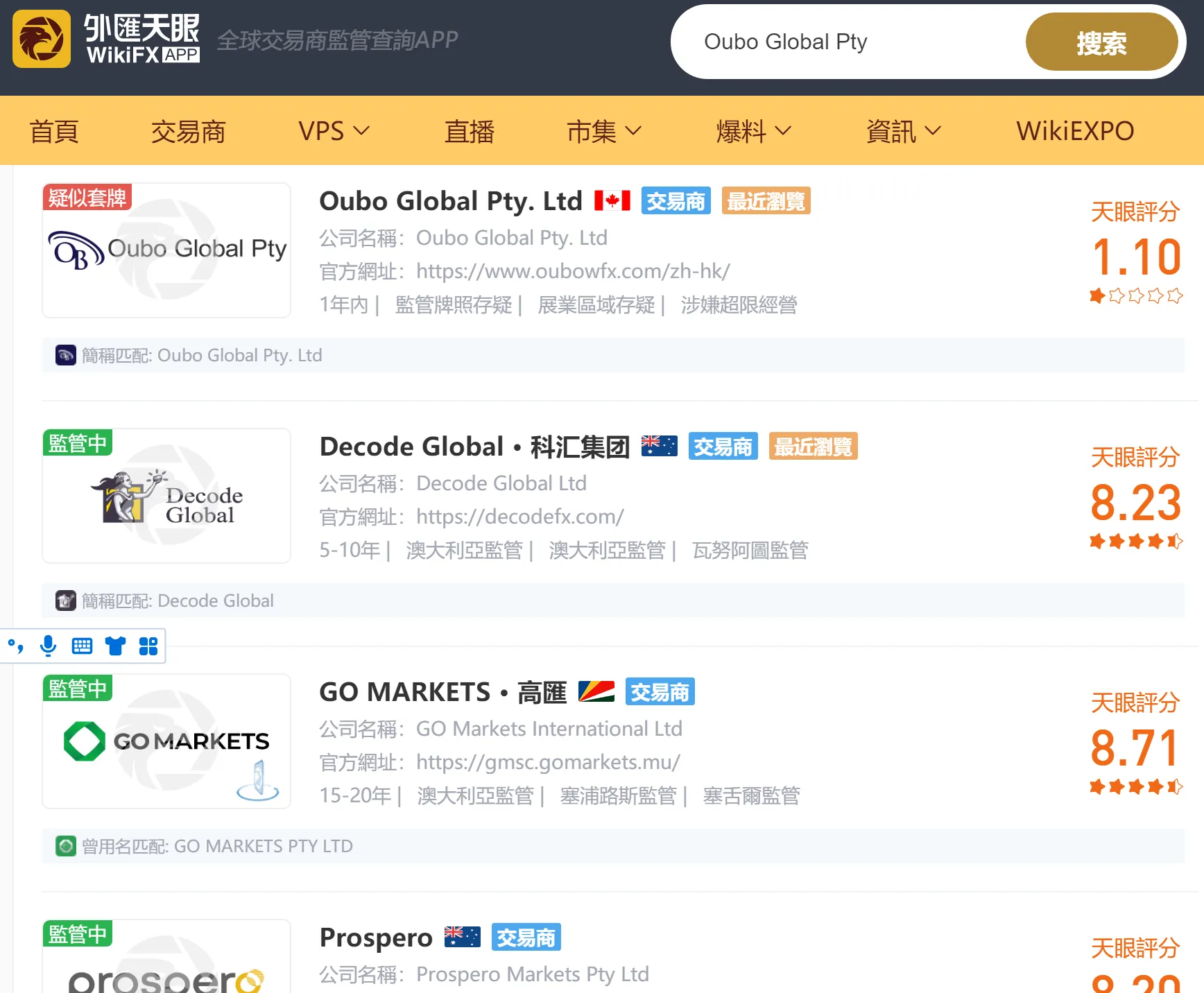Screen dimensions: 1204x993
Task: Open the 直播 live tab
Action: [x=469, y=131]
